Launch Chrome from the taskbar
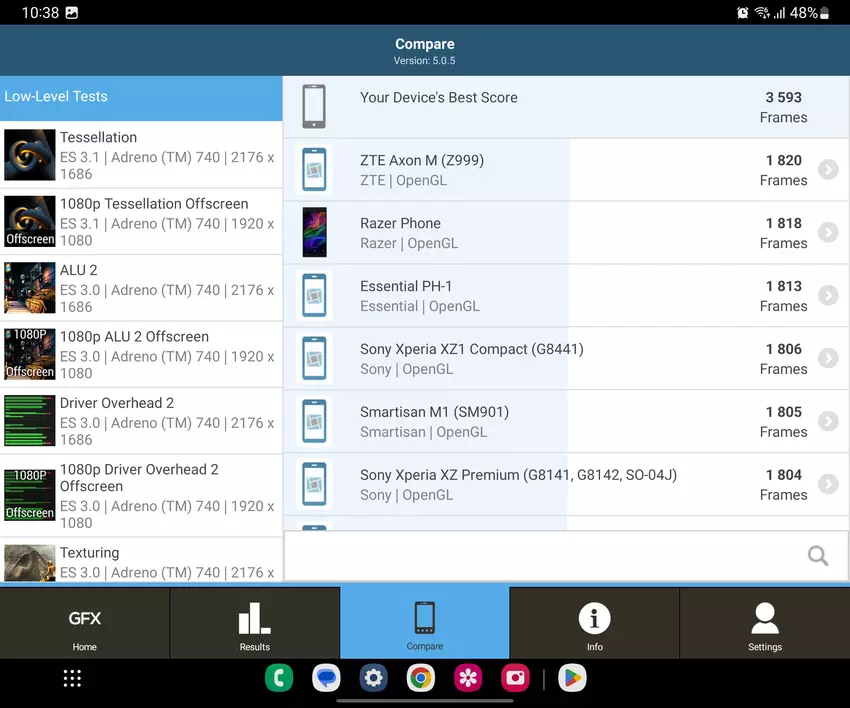This screenshot has height=708, width=850. tap(421, 678)
